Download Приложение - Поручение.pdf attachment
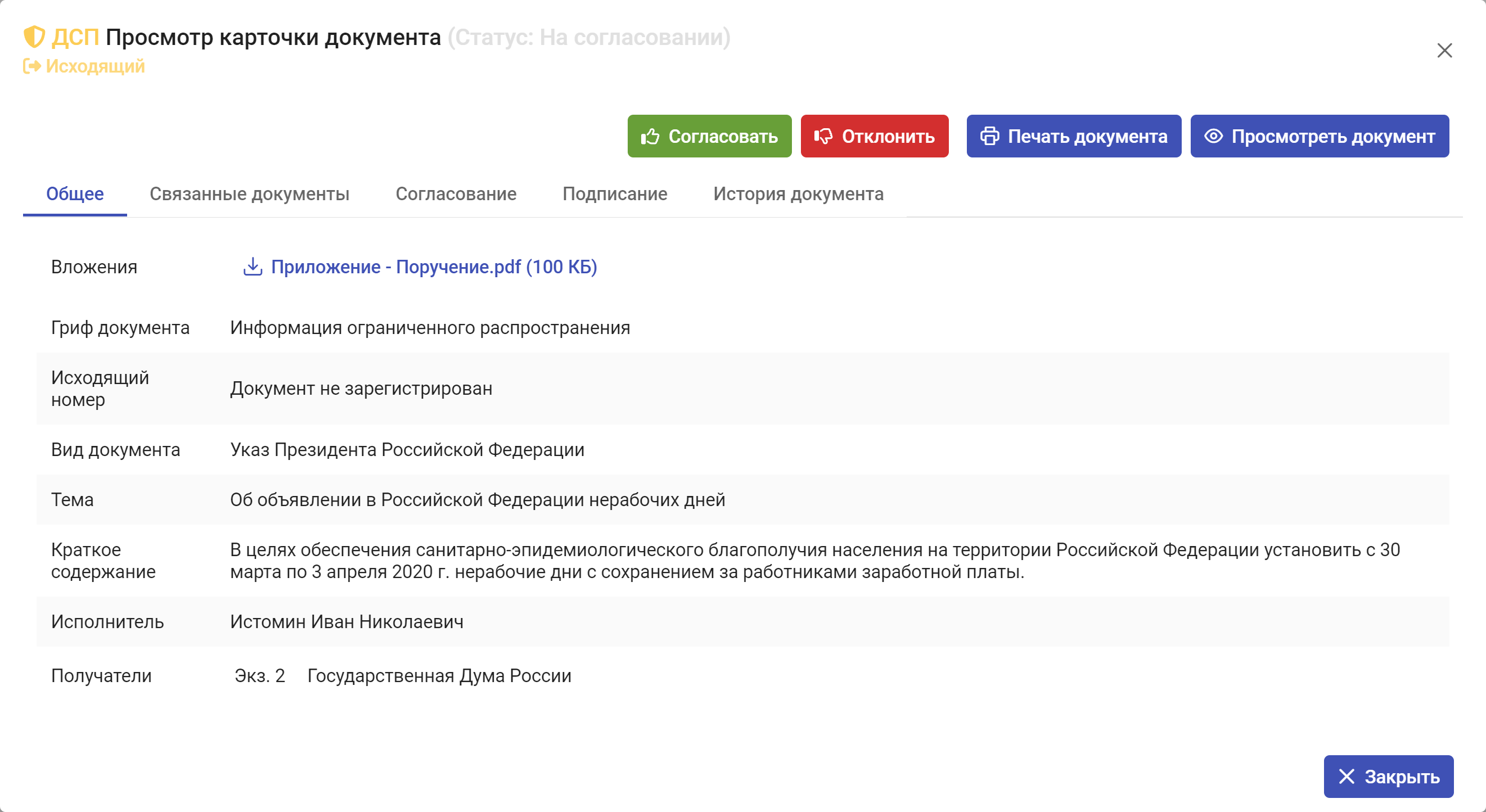 pyautogui.click(x=434, y=267)
